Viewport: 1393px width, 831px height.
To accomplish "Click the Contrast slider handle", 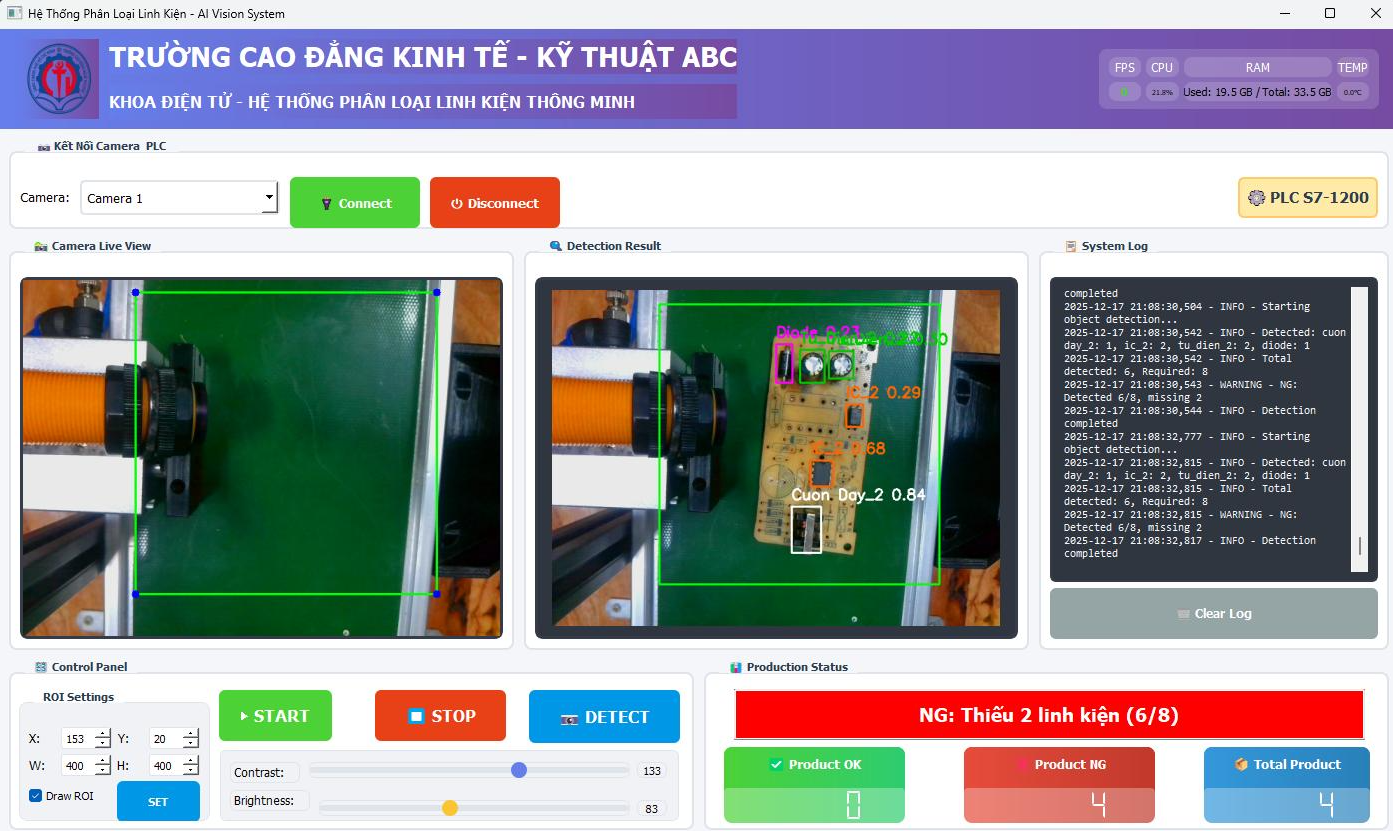I will (x=518, y=770).
